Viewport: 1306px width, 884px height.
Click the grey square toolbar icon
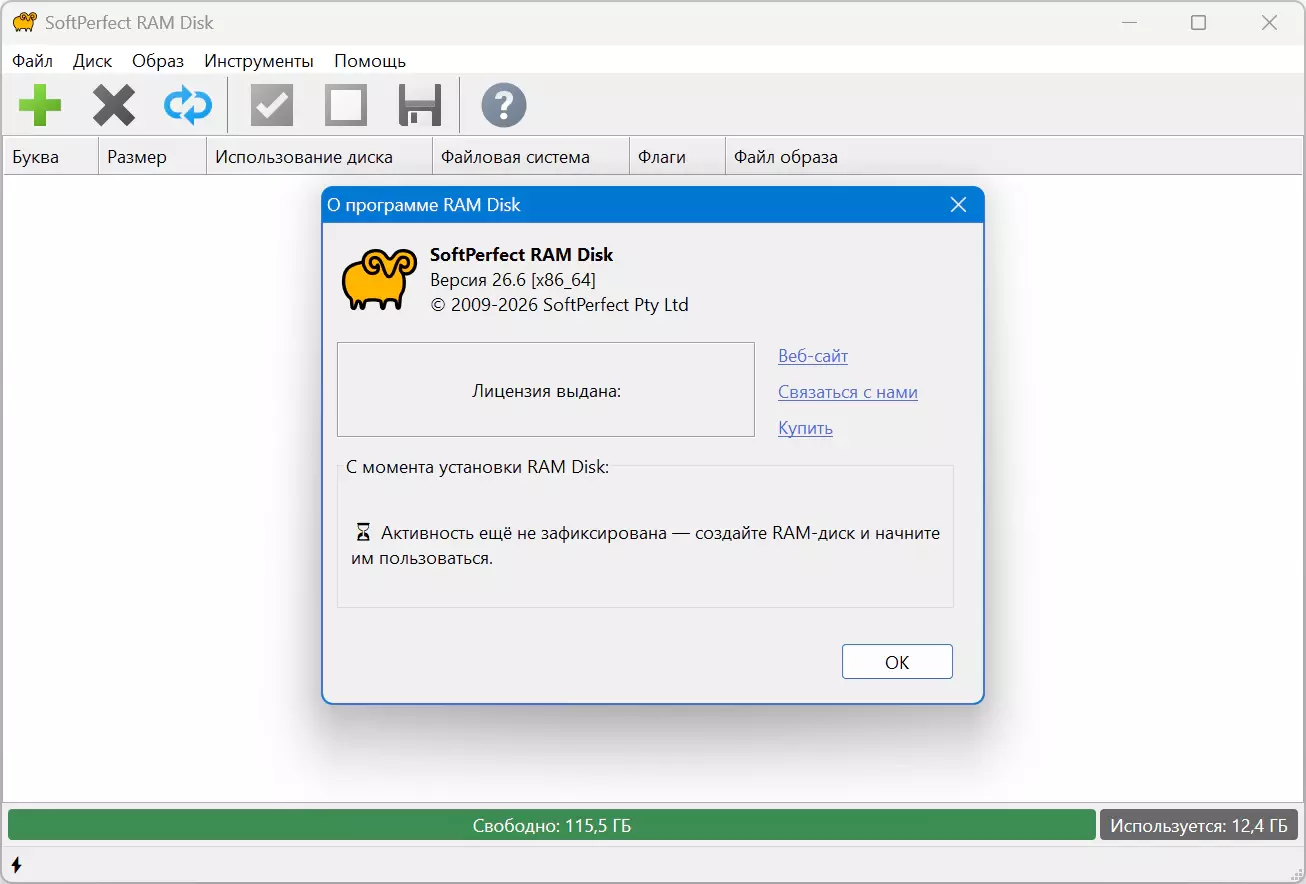pyautogui.click(x=346, y=105)
